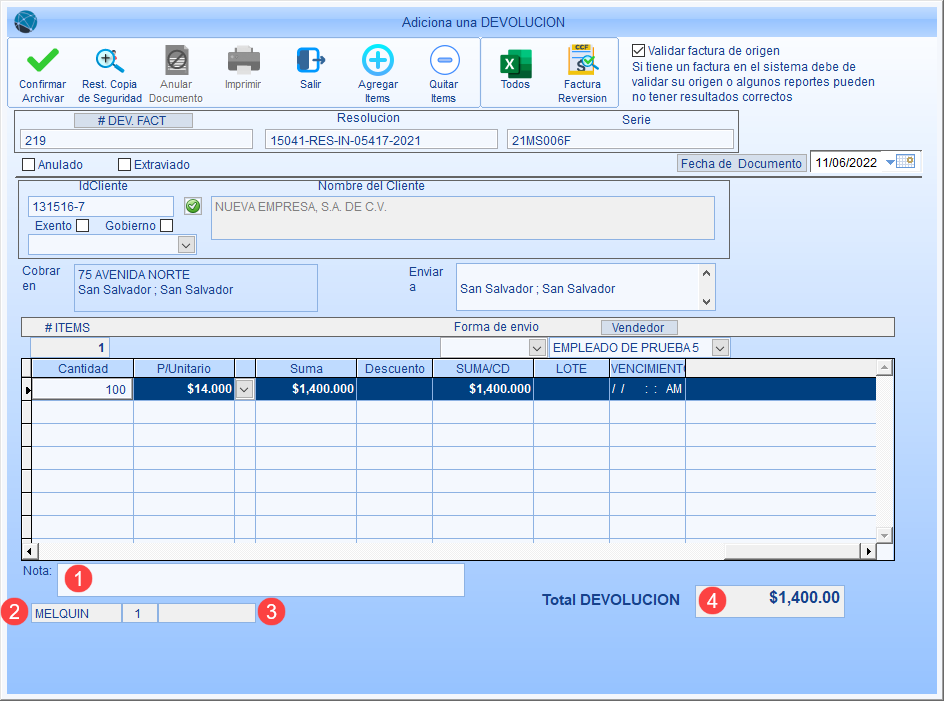Click the date field 11/06/2022
Image resolution: width=944 pixels, height=701 pixels.
(x=845, y=162)
